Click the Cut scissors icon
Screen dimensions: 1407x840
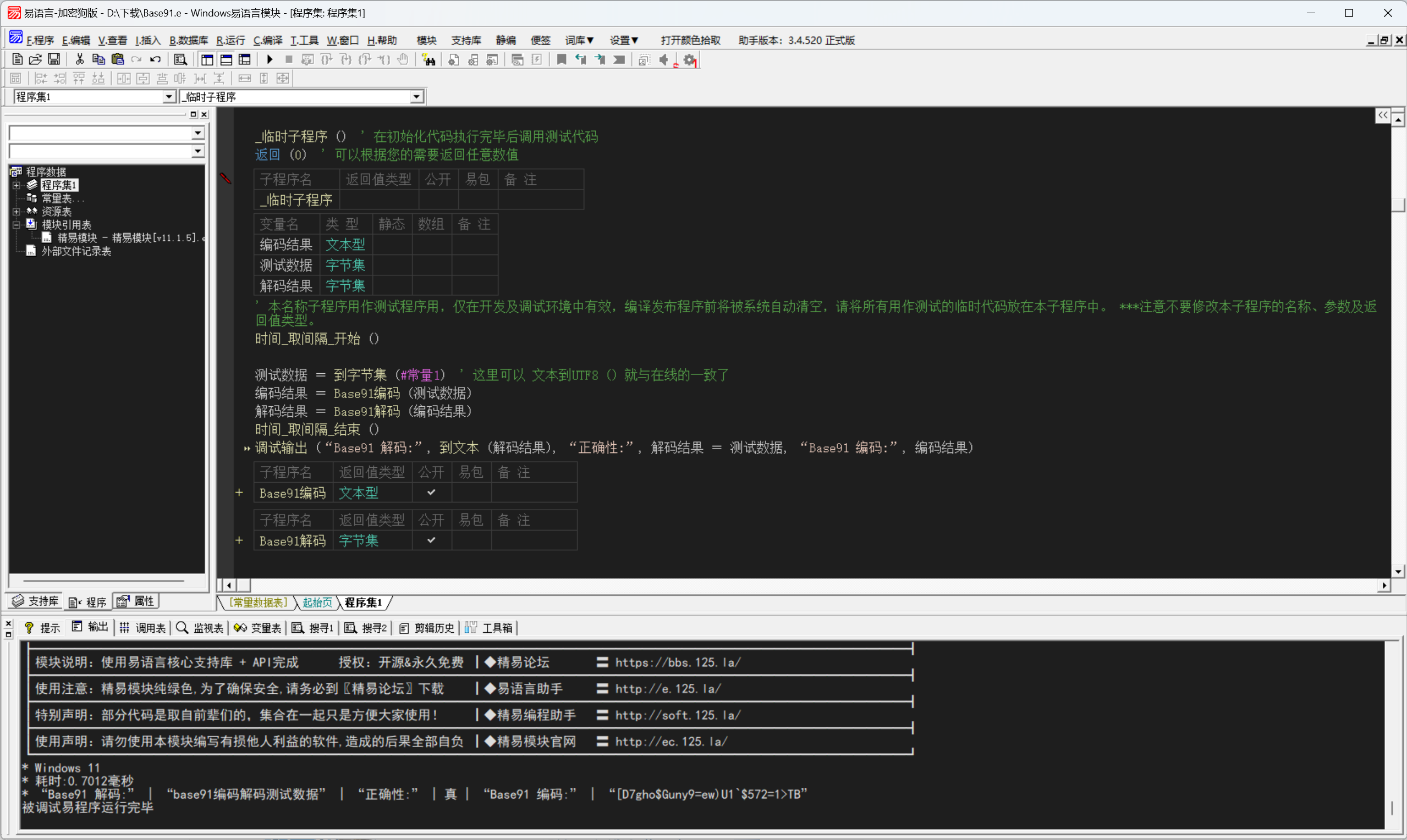pos(79,59)
